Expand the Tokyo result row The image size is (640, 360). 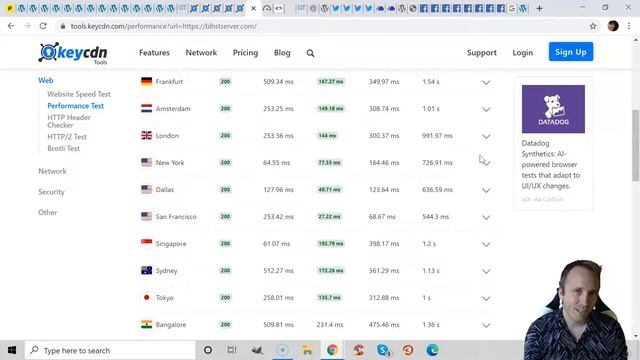[x=486, y=298]
